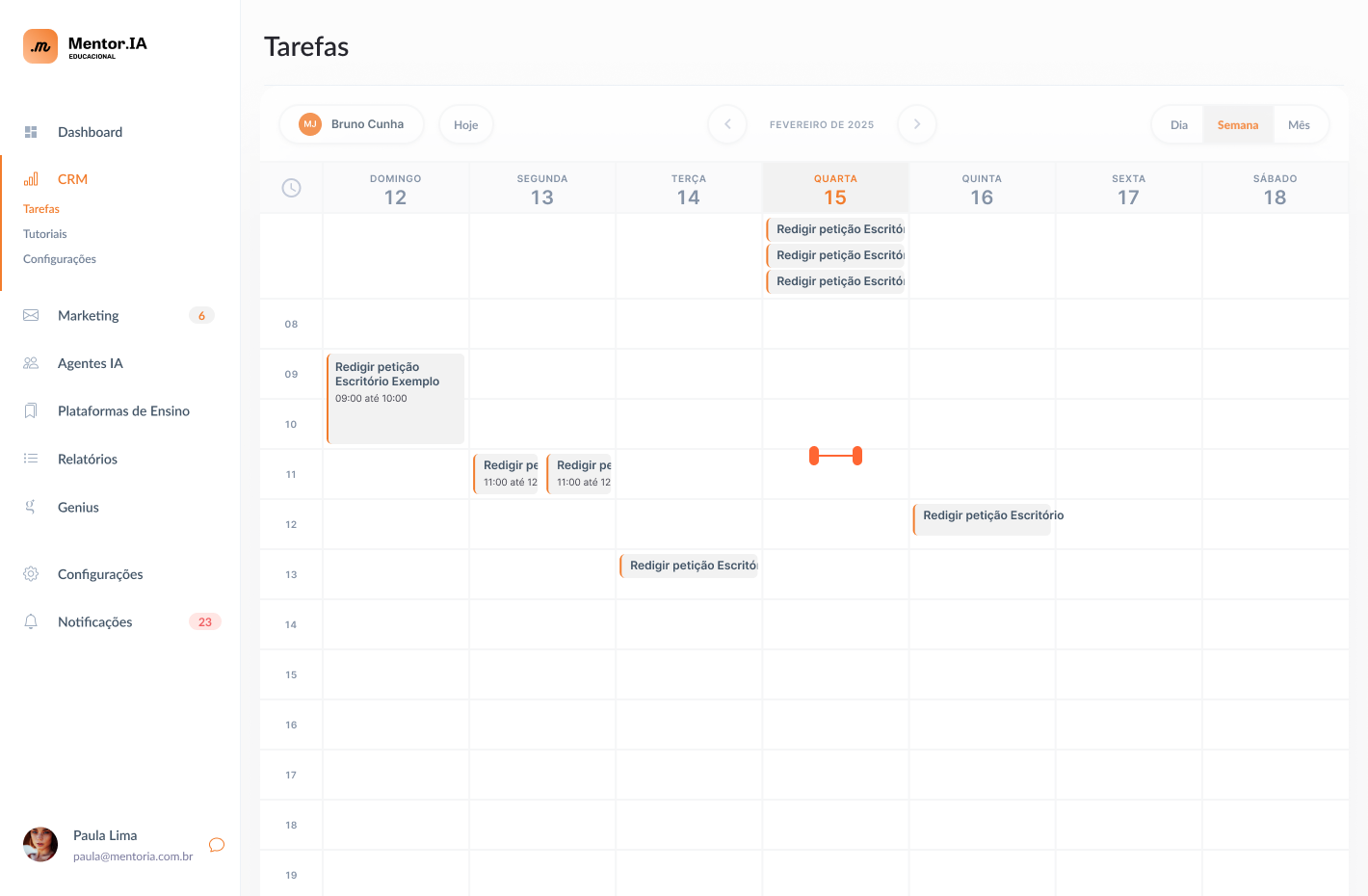This screenshot has width=1368, height=896.
Task: Open chat bubble icon beside Paula Lima
Action: [217, 845]
